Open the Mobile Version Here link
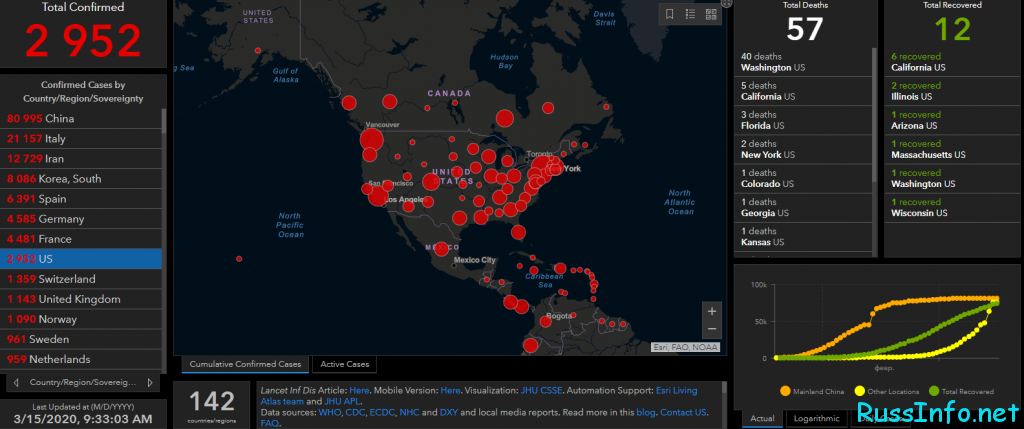This screenshot has width=1024, height=429. pos(451,390)
